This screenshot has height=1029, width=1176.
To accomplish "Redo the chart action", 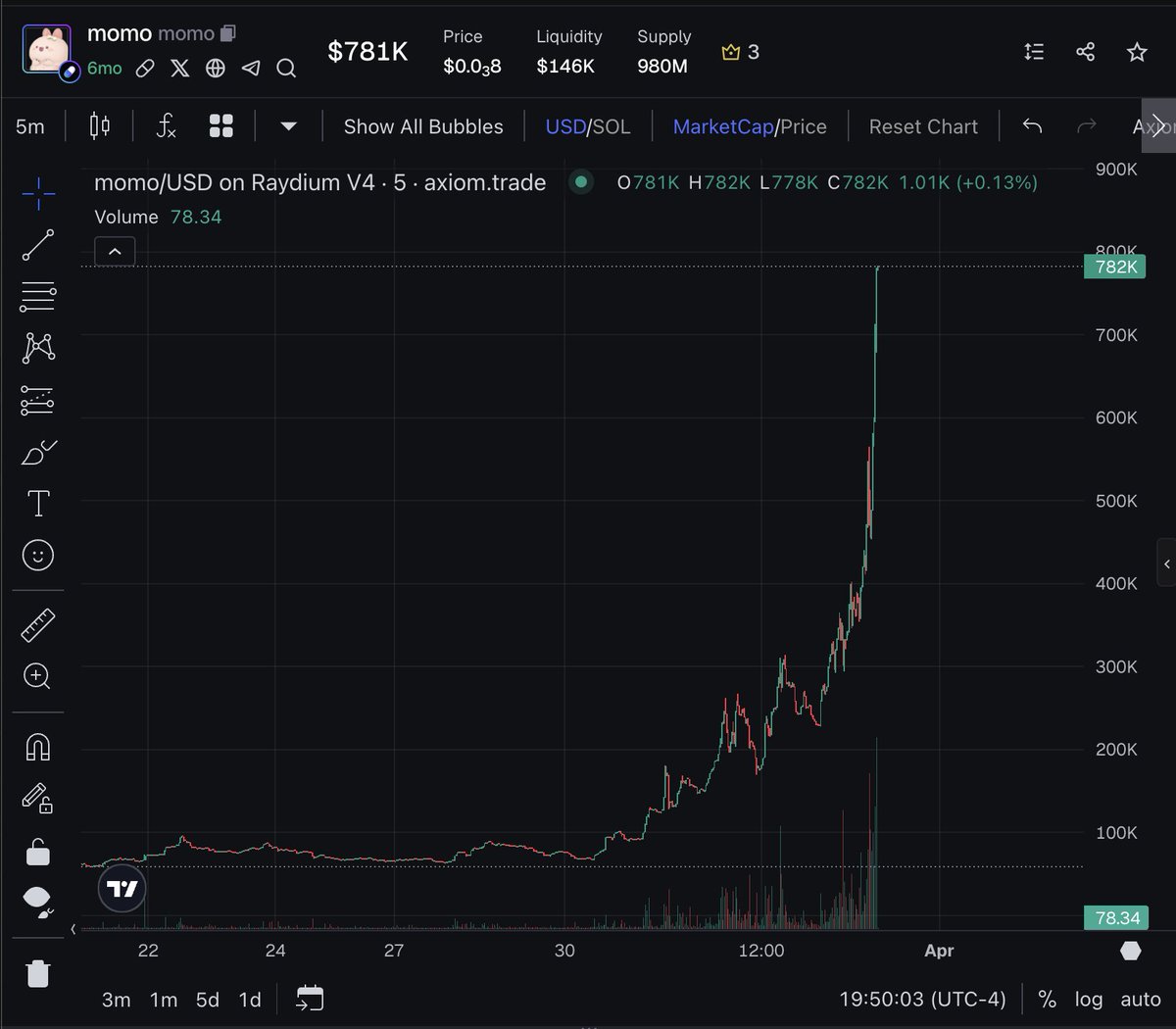I will click(1086, 125).
